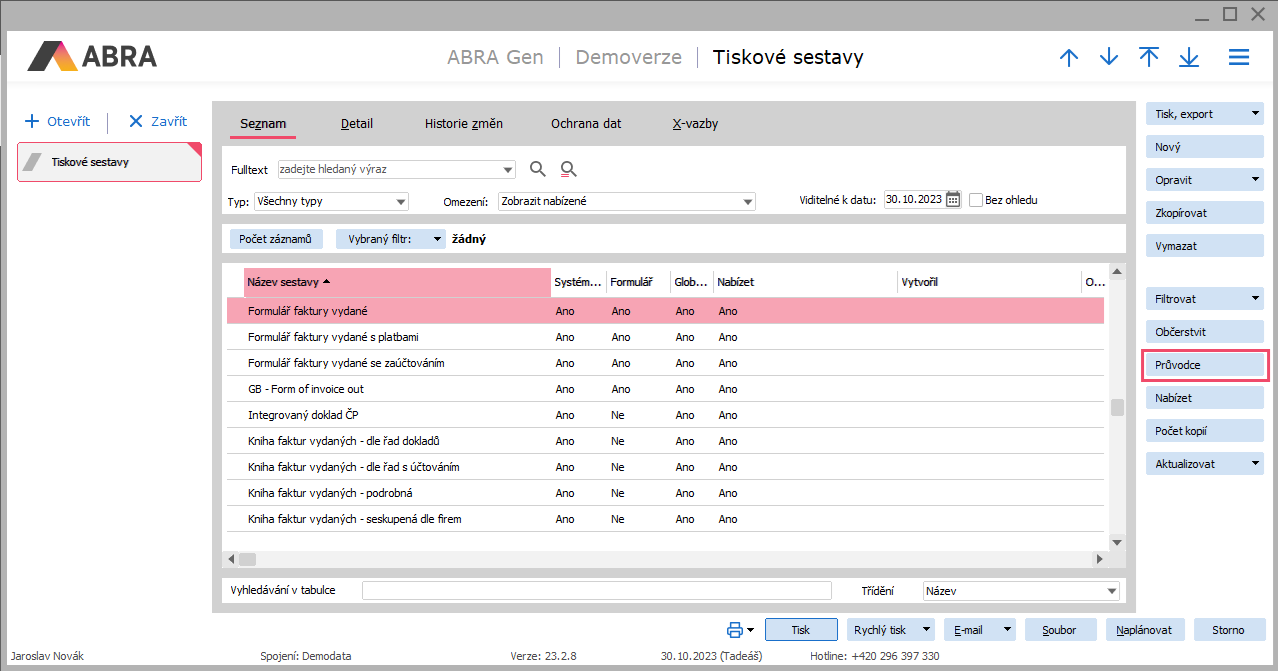Click the printer icon at bottom
This screenshot has width=1278, height=671.
click(735, 630)
